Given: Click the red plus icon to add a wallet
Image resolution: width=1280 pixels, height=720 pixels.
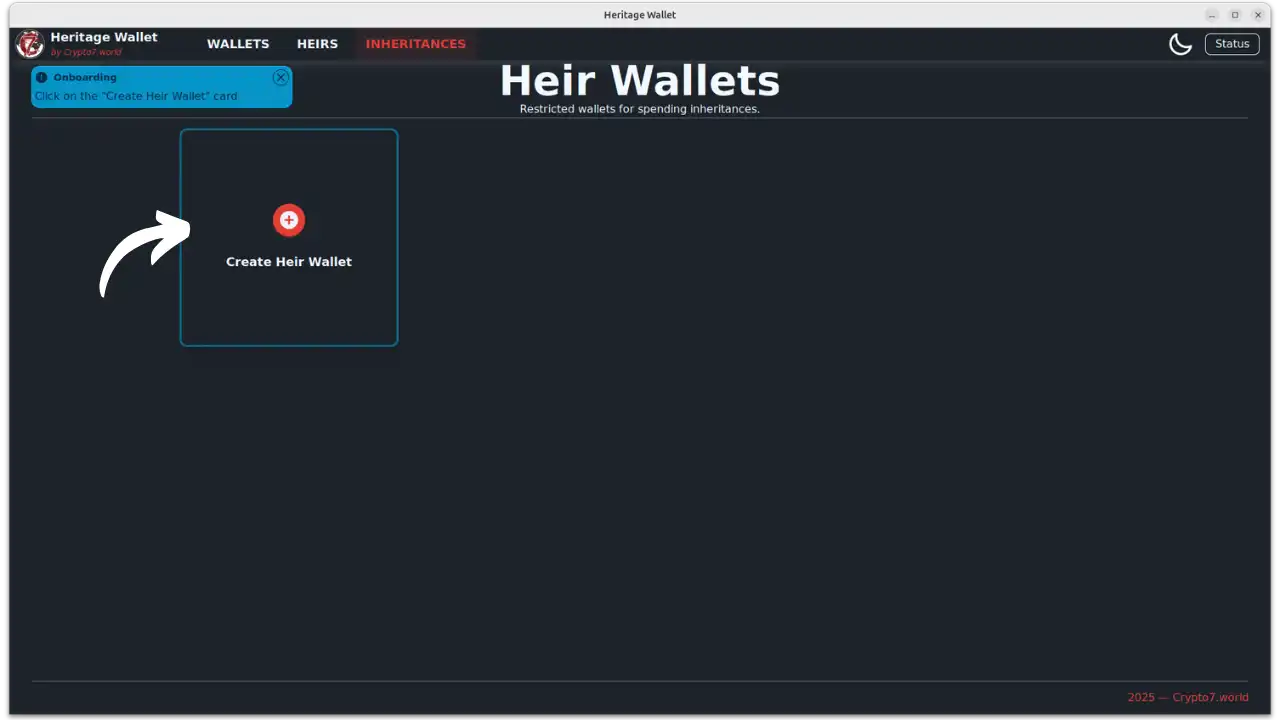Looking at the screenshot, I should [x=289, y=220].
